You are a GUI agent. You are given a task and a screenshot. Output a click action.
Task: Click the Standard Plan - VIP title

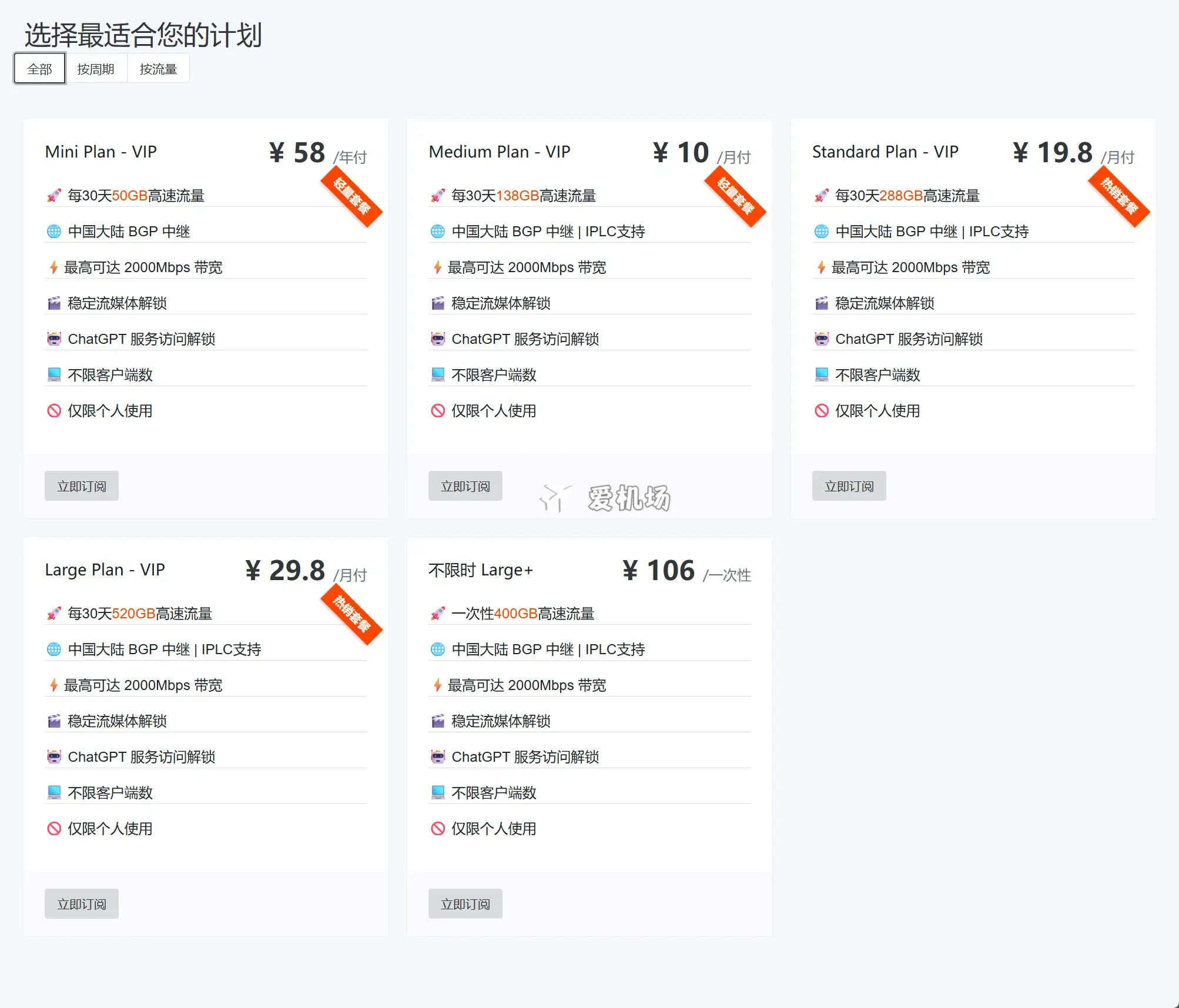coord(886,152)
